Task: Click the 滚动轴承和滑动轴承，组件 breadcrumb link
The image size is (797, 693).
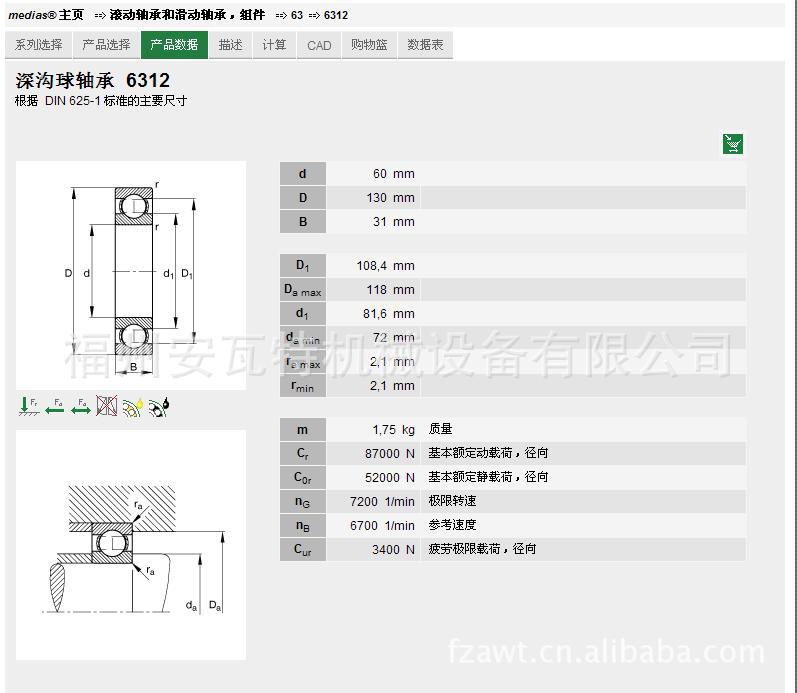Action: click(186, 15)
